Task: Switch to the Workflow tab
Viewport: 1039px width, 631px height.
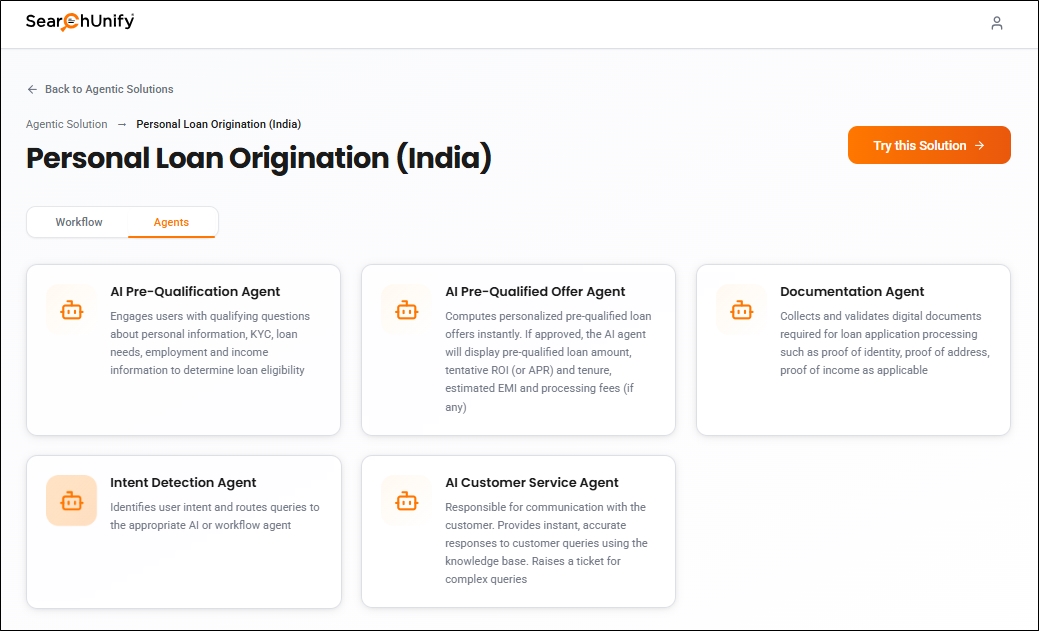Action: (x=79, y=222)
